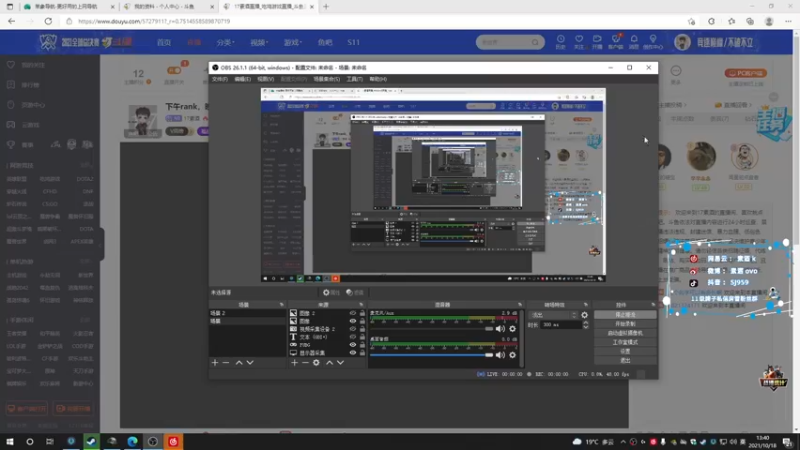
Task: Open 麦克风/Aux audio settings gear
Action: pyautogui.click(x=513, y=329)
